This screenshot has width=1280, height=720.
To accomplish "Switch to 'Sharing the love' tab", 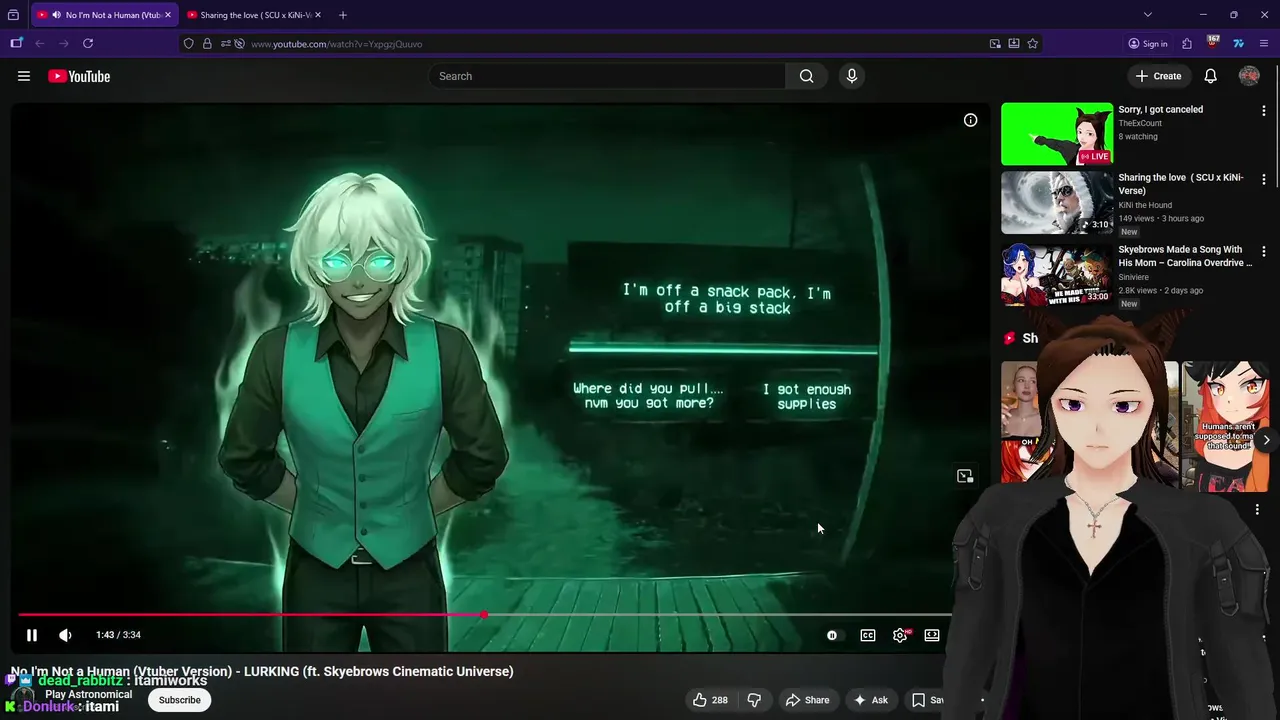I will (255, 15).
